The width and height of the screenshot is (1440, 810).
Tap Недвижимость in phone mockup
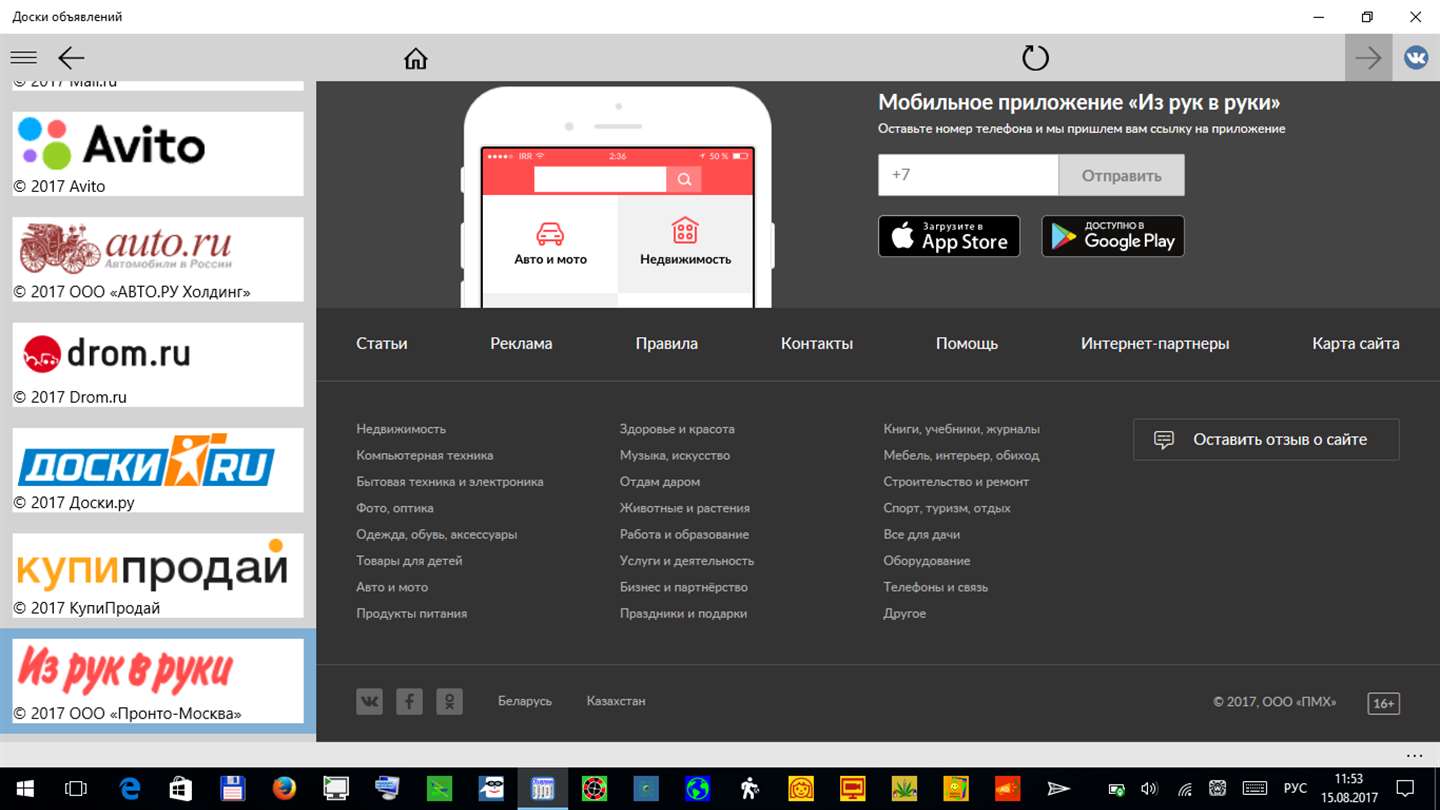click(685, 244)
